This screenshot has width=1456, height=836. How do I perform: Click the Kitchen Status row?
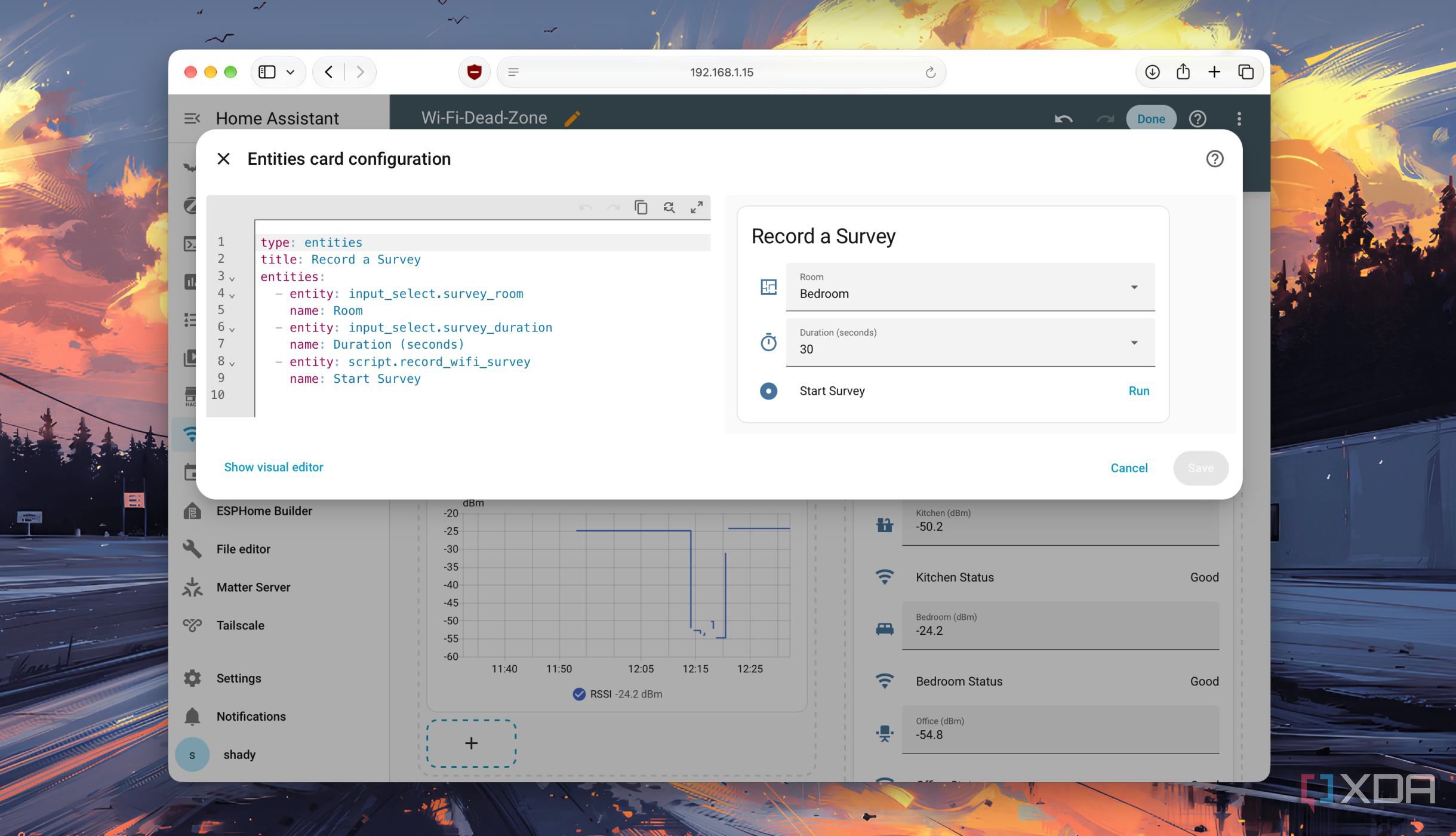pyautogui.click(x=1046, y=577)
